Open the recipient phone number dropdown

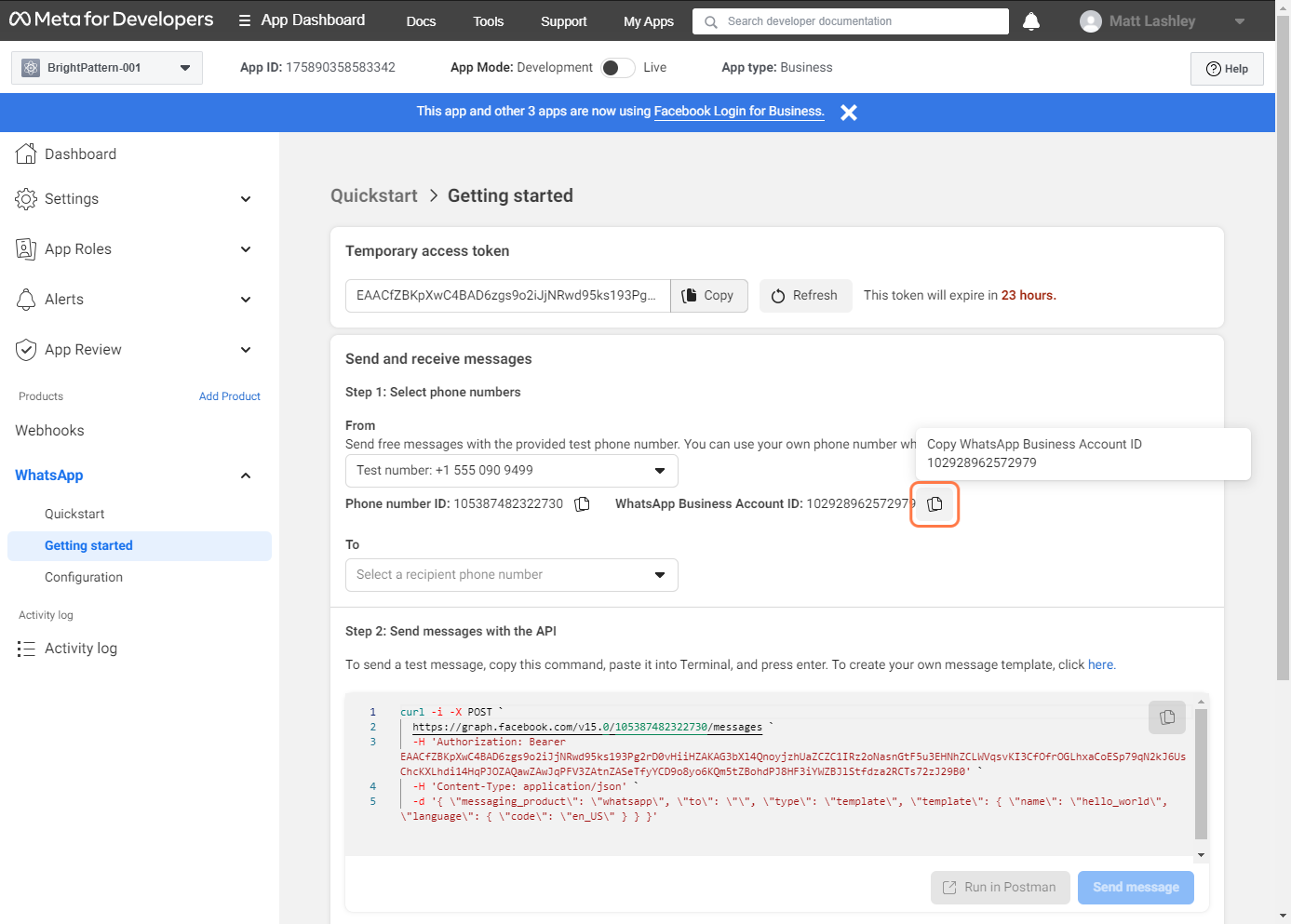coord(512,575)
